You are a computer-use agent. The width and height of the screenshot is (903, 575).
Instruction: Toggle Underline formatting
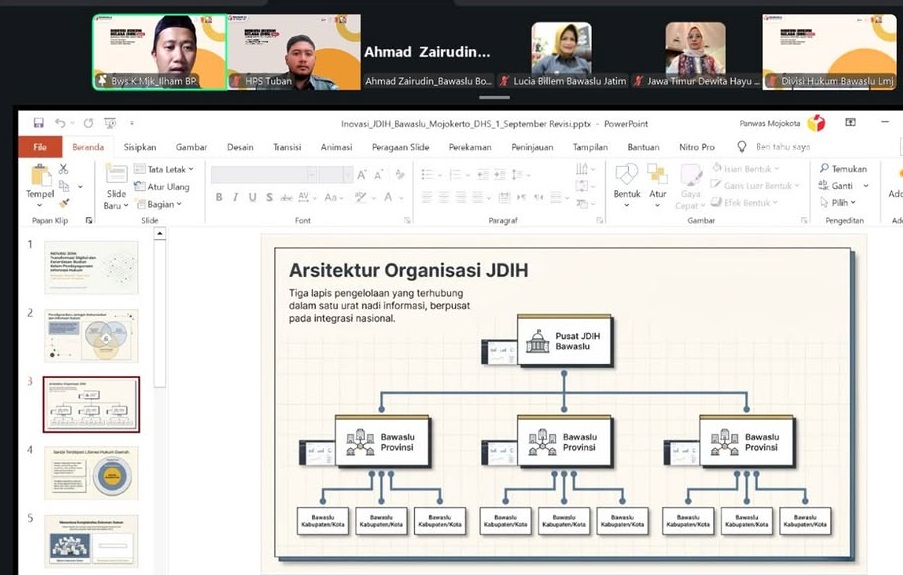tap(252, 198)
